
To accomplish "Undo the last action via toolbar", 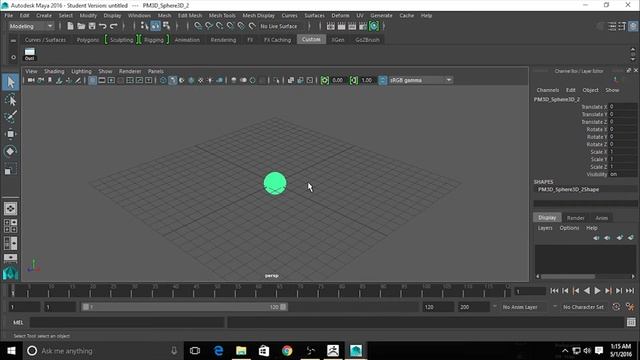I will pyautogui.click(x=103, y=26).
